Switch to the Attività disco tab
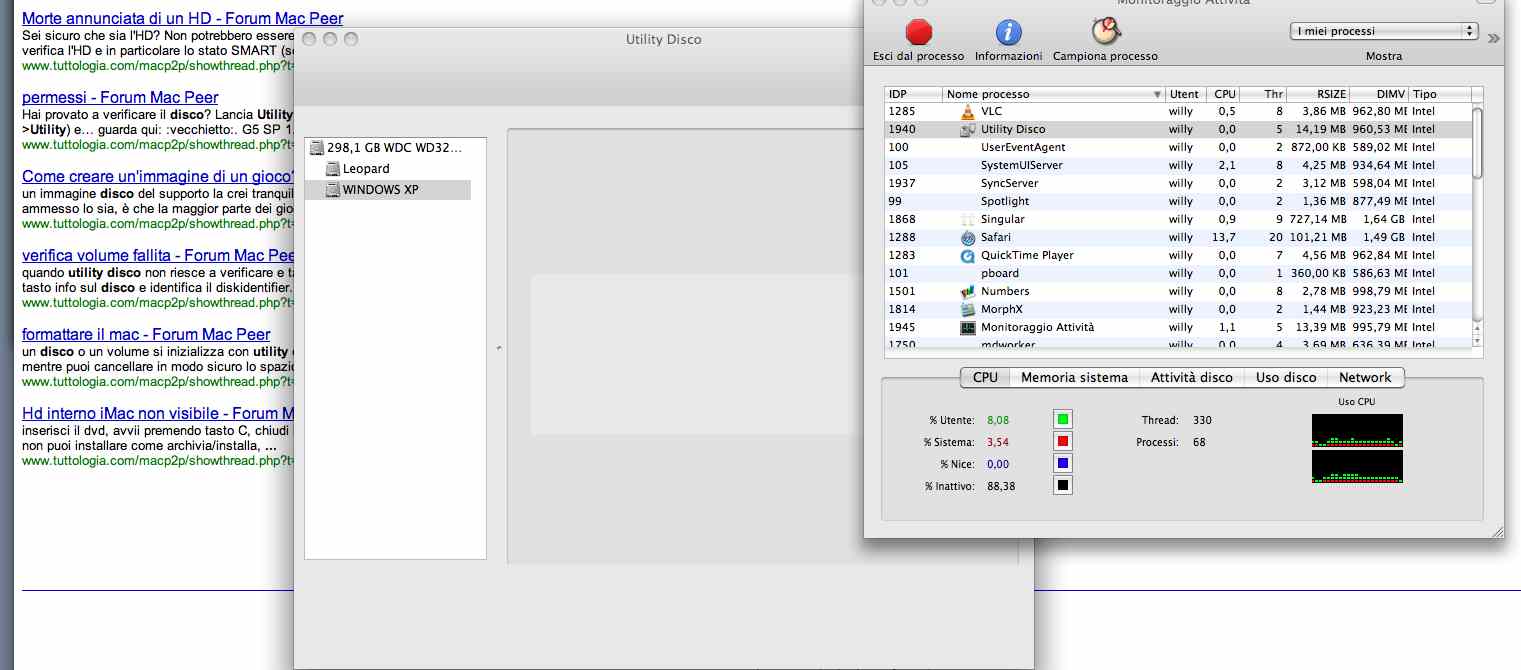 pos(1191,377)
